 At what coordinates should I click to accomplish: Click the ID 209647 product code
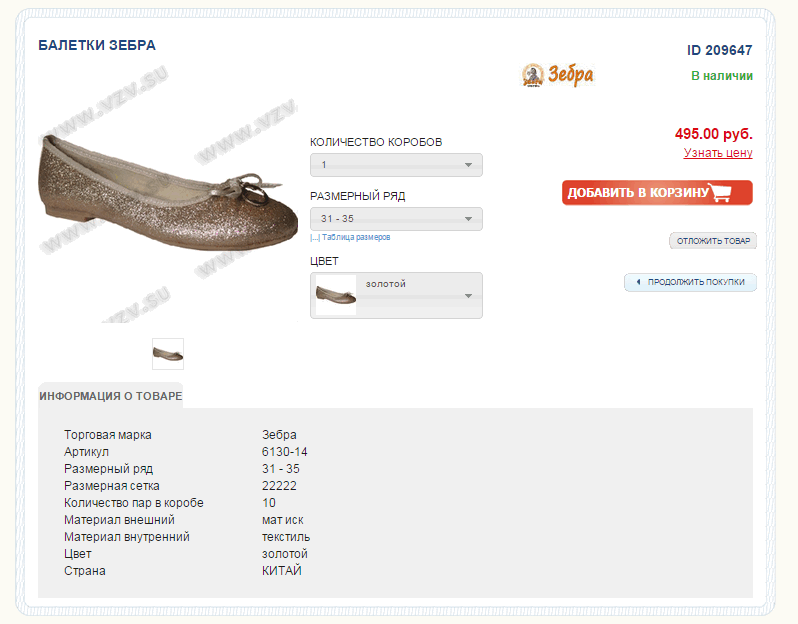719,50
